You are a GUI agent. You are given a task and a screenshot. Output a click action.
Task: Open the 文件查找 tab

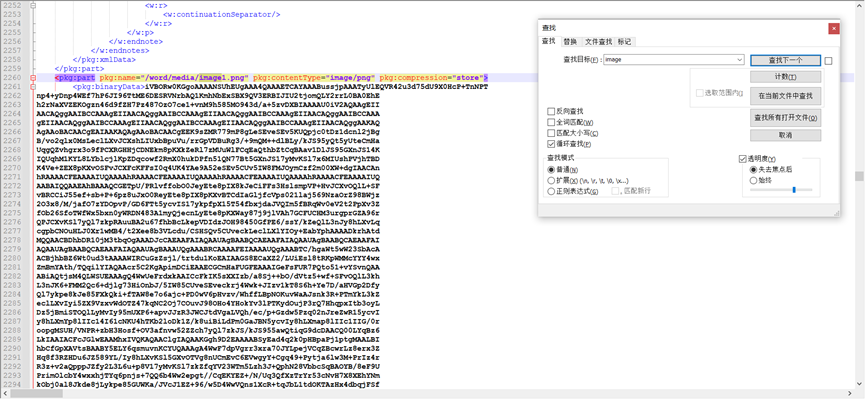(x=599, y=42)
